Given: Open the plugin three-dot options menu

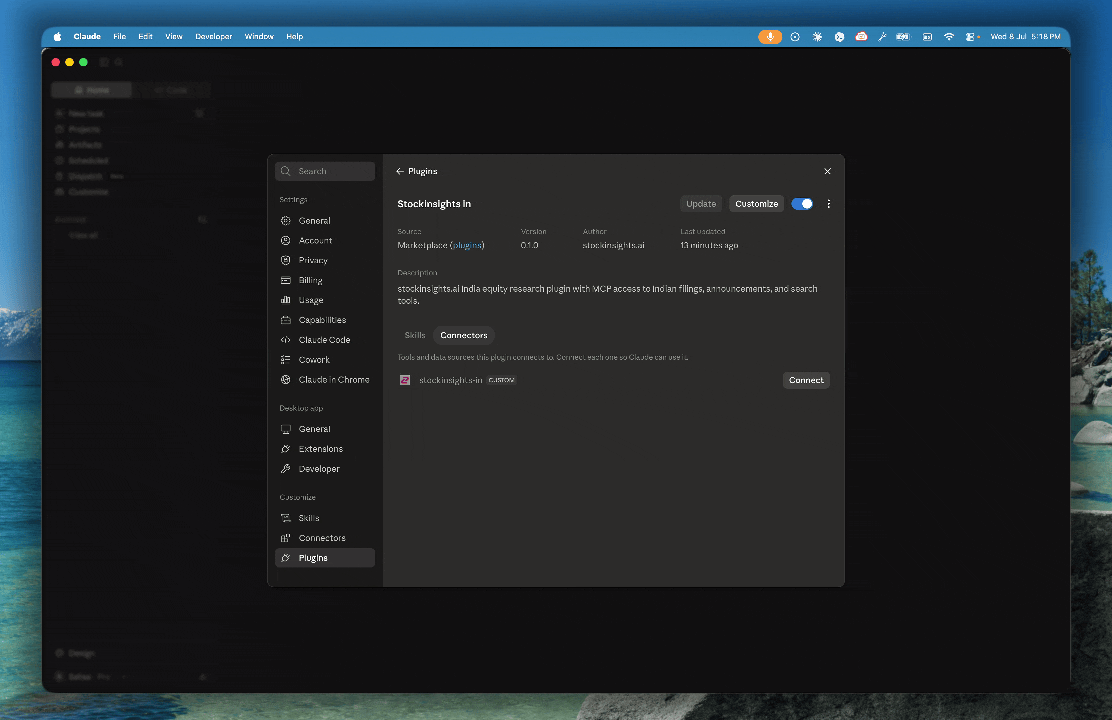Looking at the screenshot, I should tap(828, 204).
